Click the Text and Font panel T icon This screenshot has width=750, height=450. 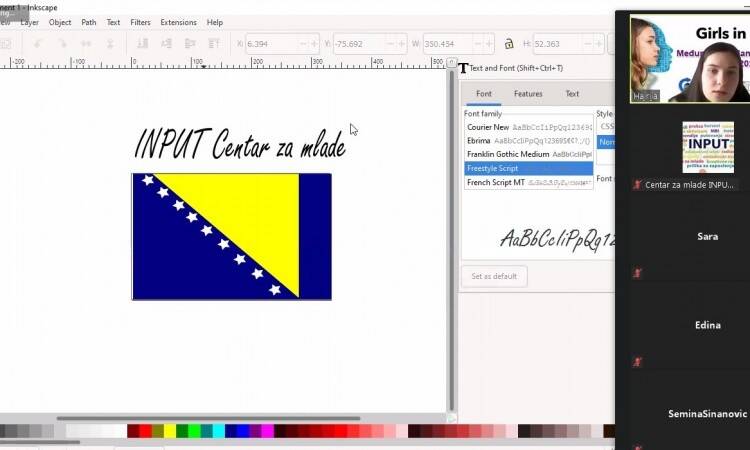(x=463, y=68)
